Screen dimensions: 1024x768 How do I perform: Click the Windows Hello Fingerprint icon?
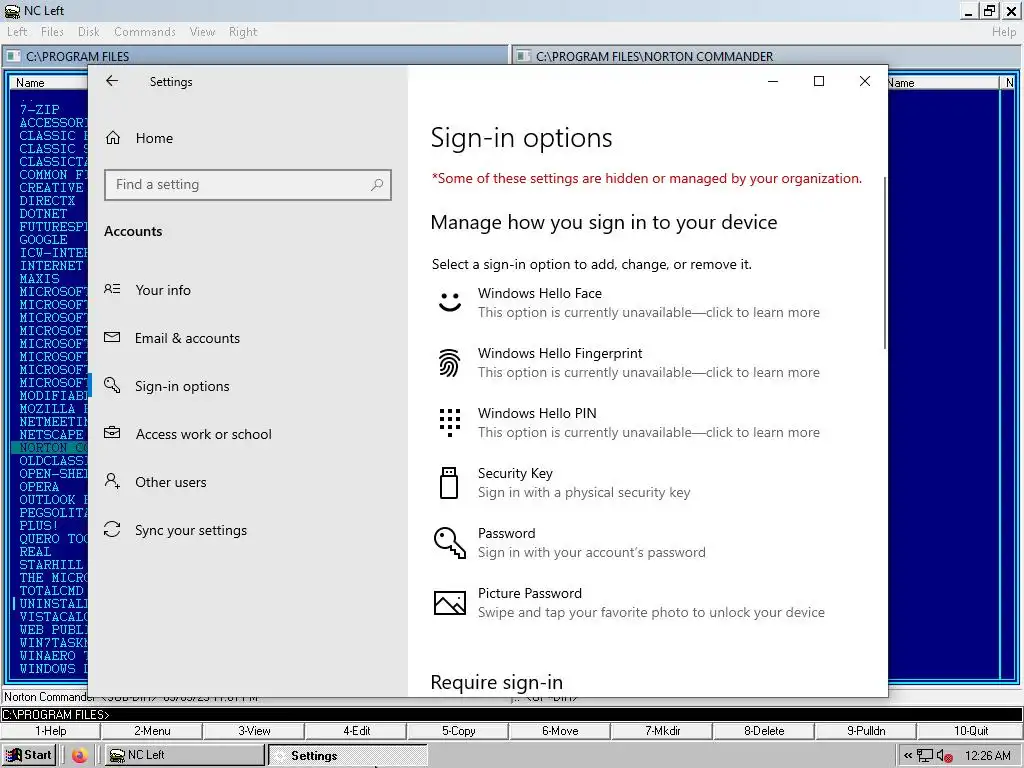[449, 362]
